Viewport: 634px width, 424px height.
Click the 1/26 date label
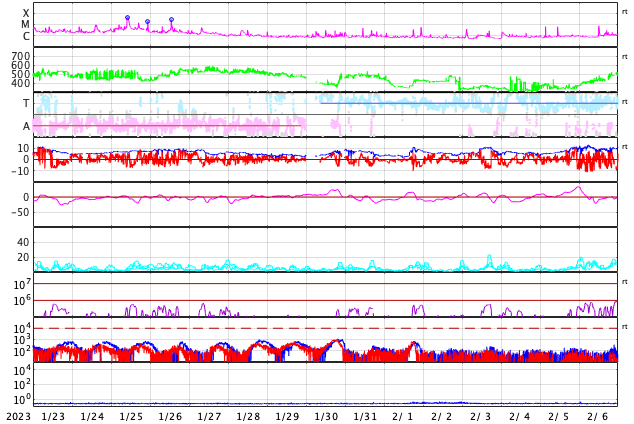coord(170,416)
